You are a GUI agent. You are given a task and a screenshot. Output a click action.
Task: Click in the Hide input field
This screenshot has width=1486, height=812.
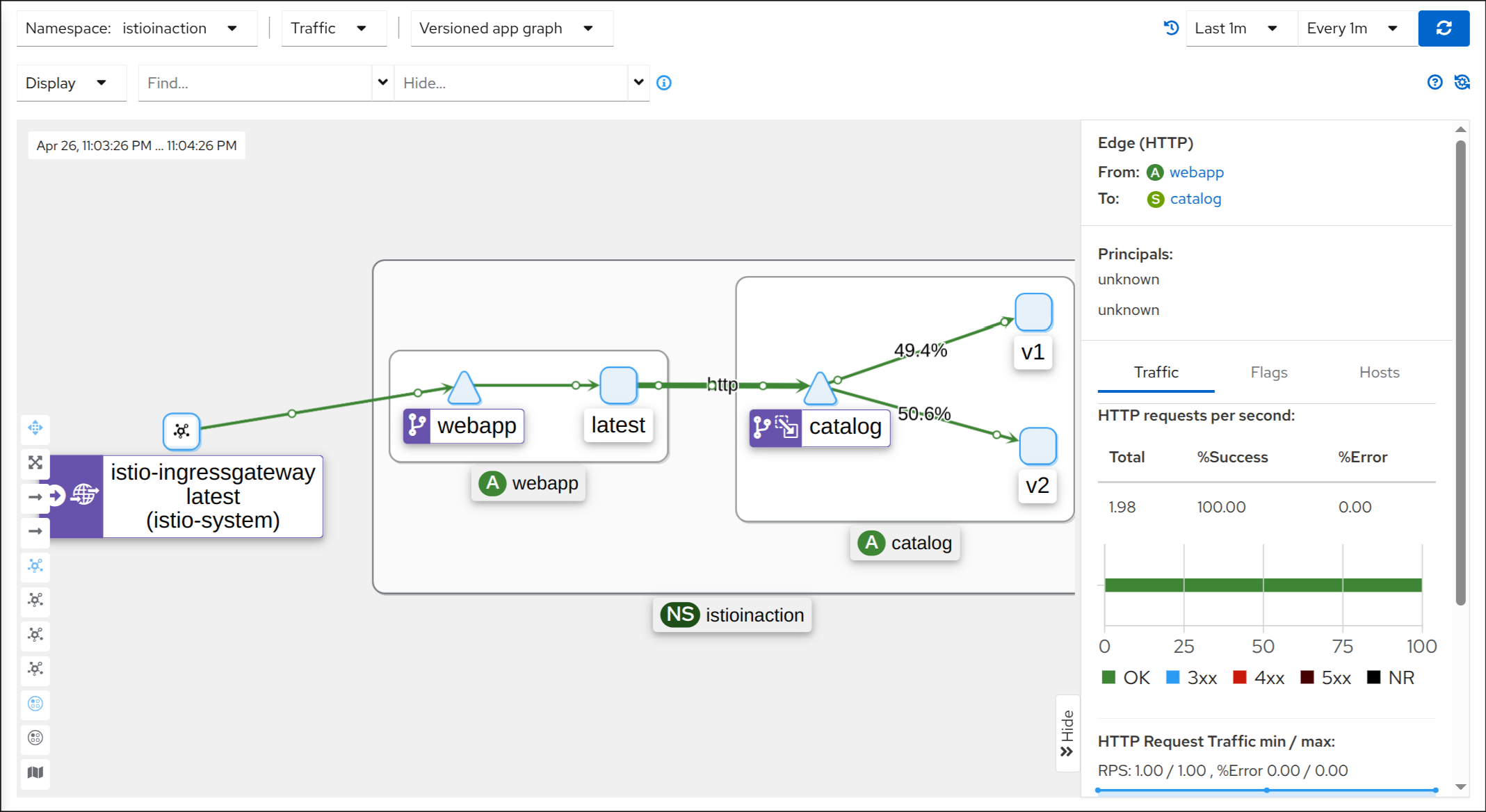(x=511, y=83)
